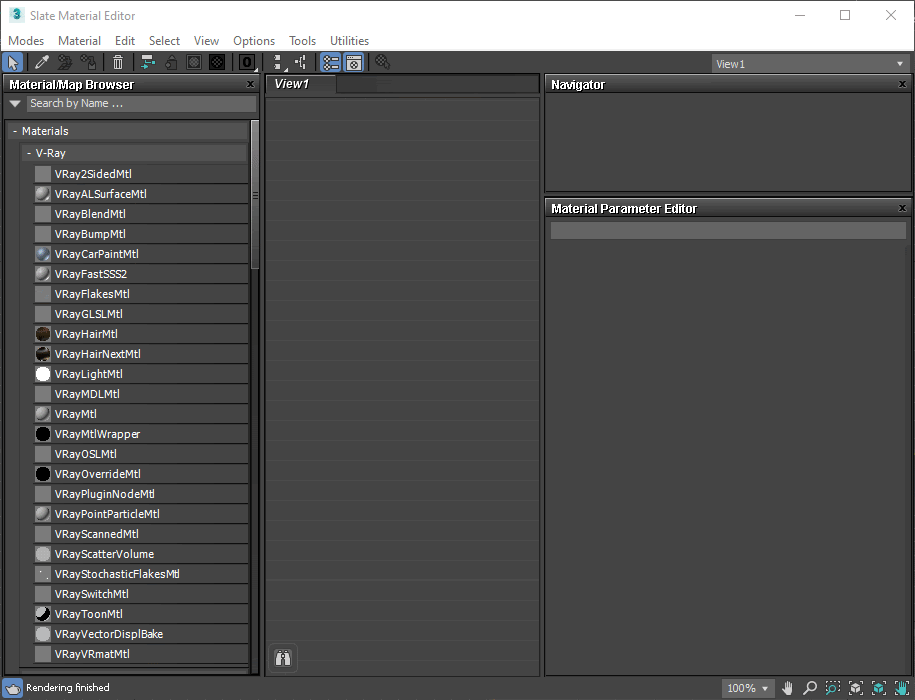Activate the Select tool arrow icon

[x=14, y=63]
